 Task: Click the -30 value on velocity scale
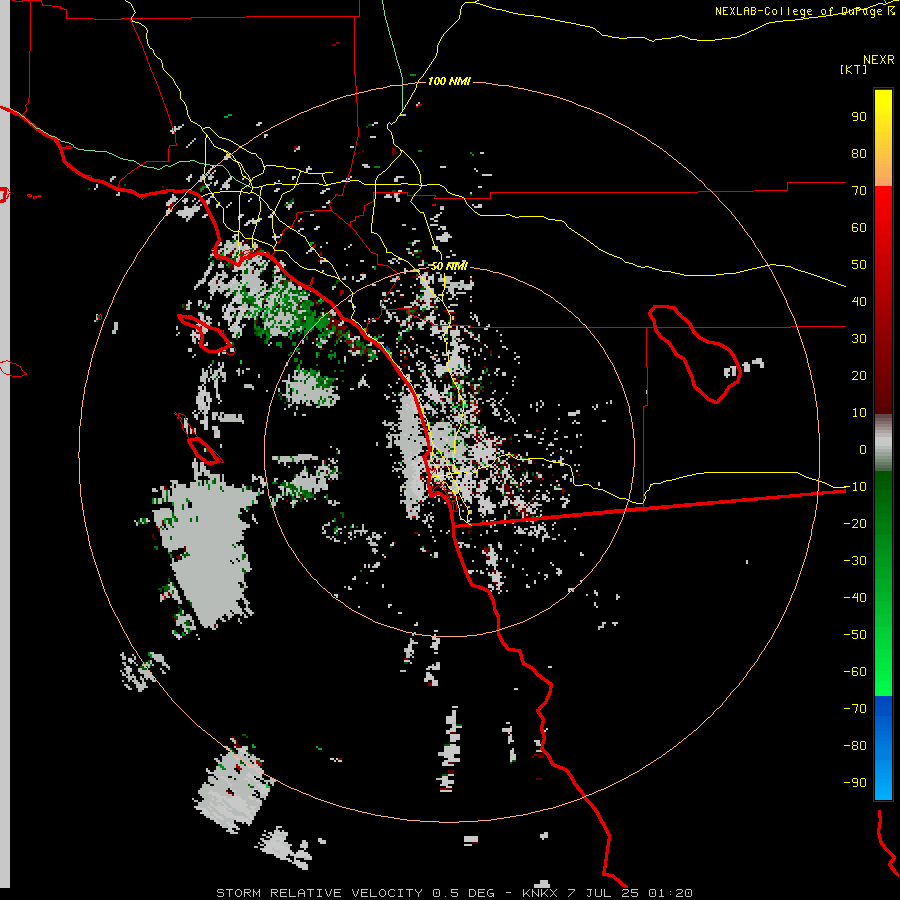[855, 561]
